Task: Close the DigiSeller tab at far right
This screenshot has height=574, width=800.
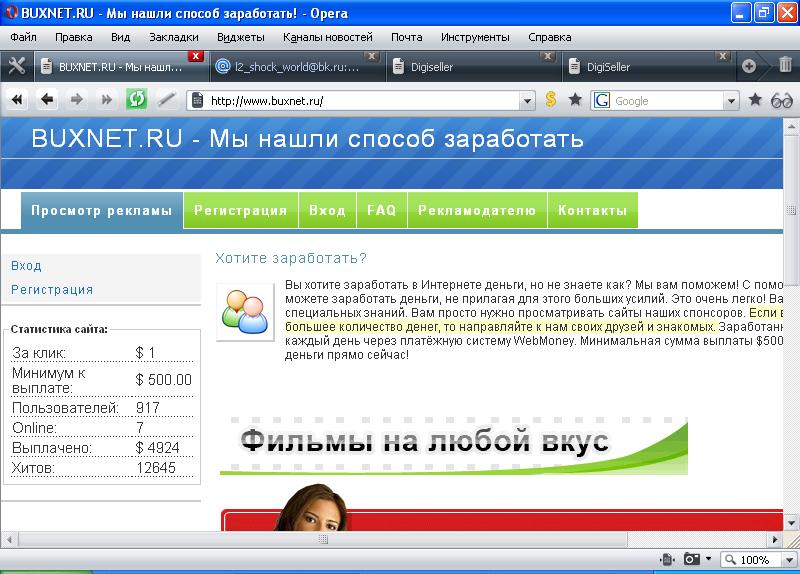Action: (x=723, y=56)
